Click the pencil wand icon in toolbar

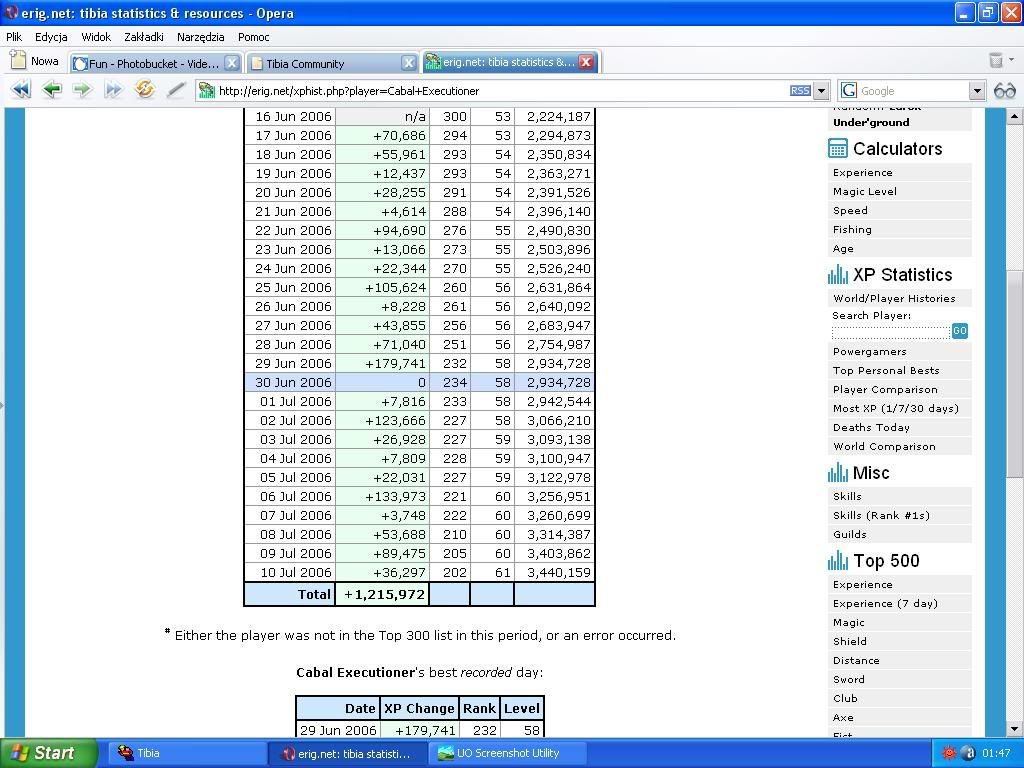176,90
